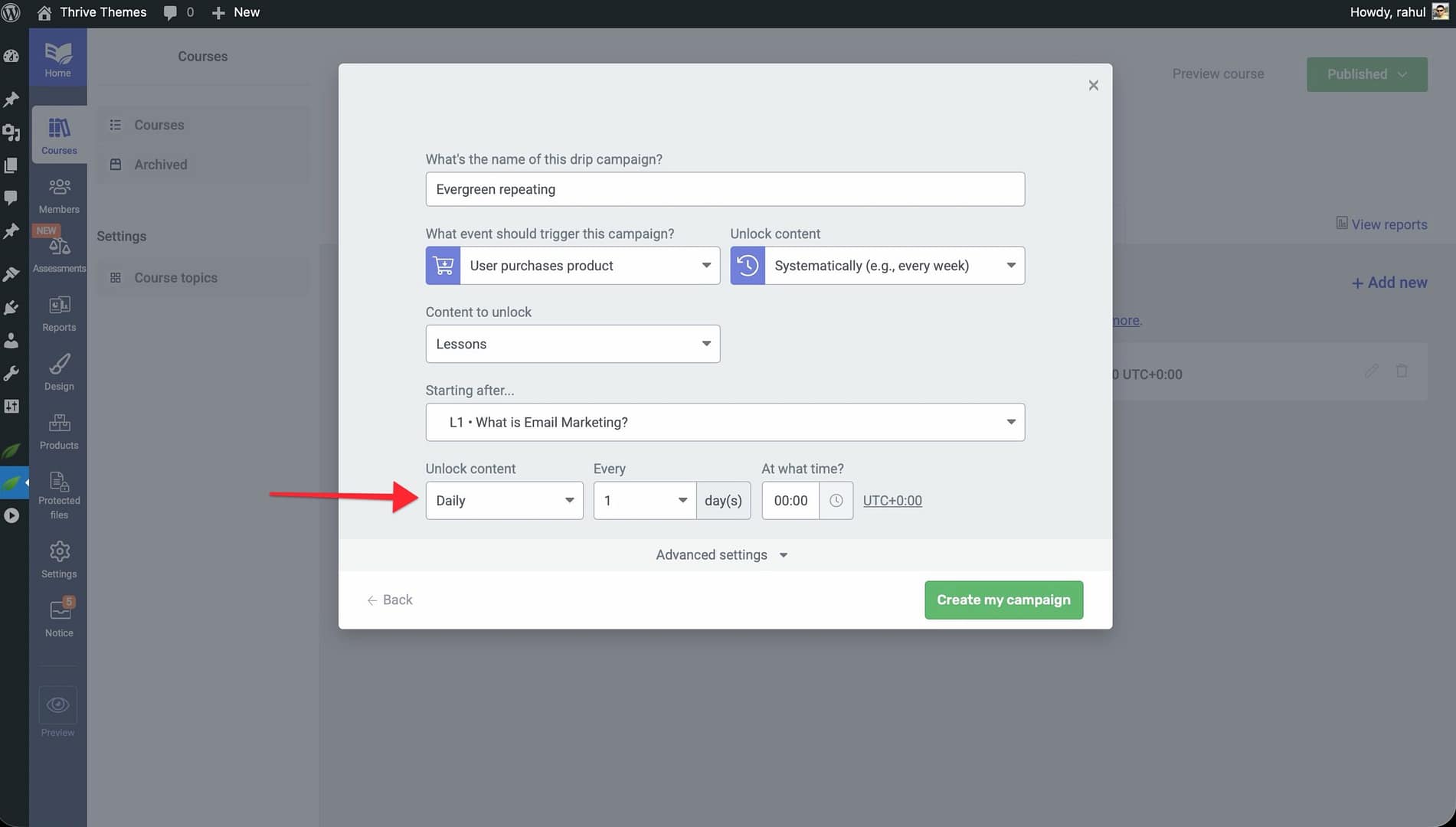Viewport: 1456px width, 827px height.
Task: Click the drip campaign name field
Action: 725,189
